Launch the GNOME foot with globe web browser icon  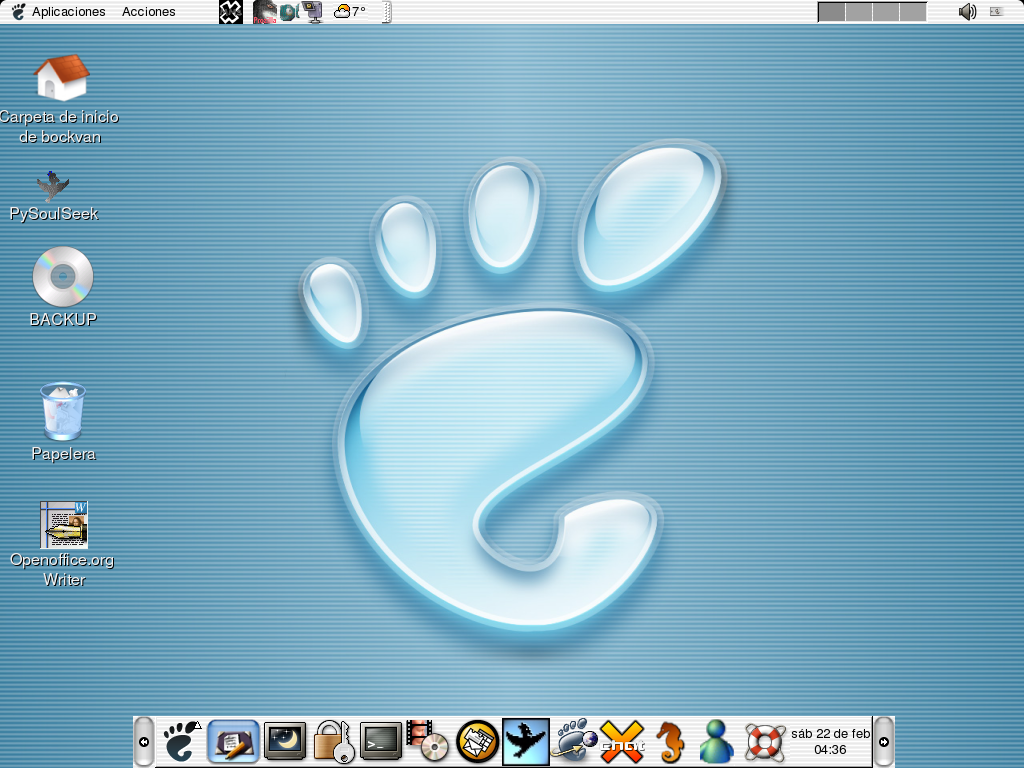pos(573,741)
